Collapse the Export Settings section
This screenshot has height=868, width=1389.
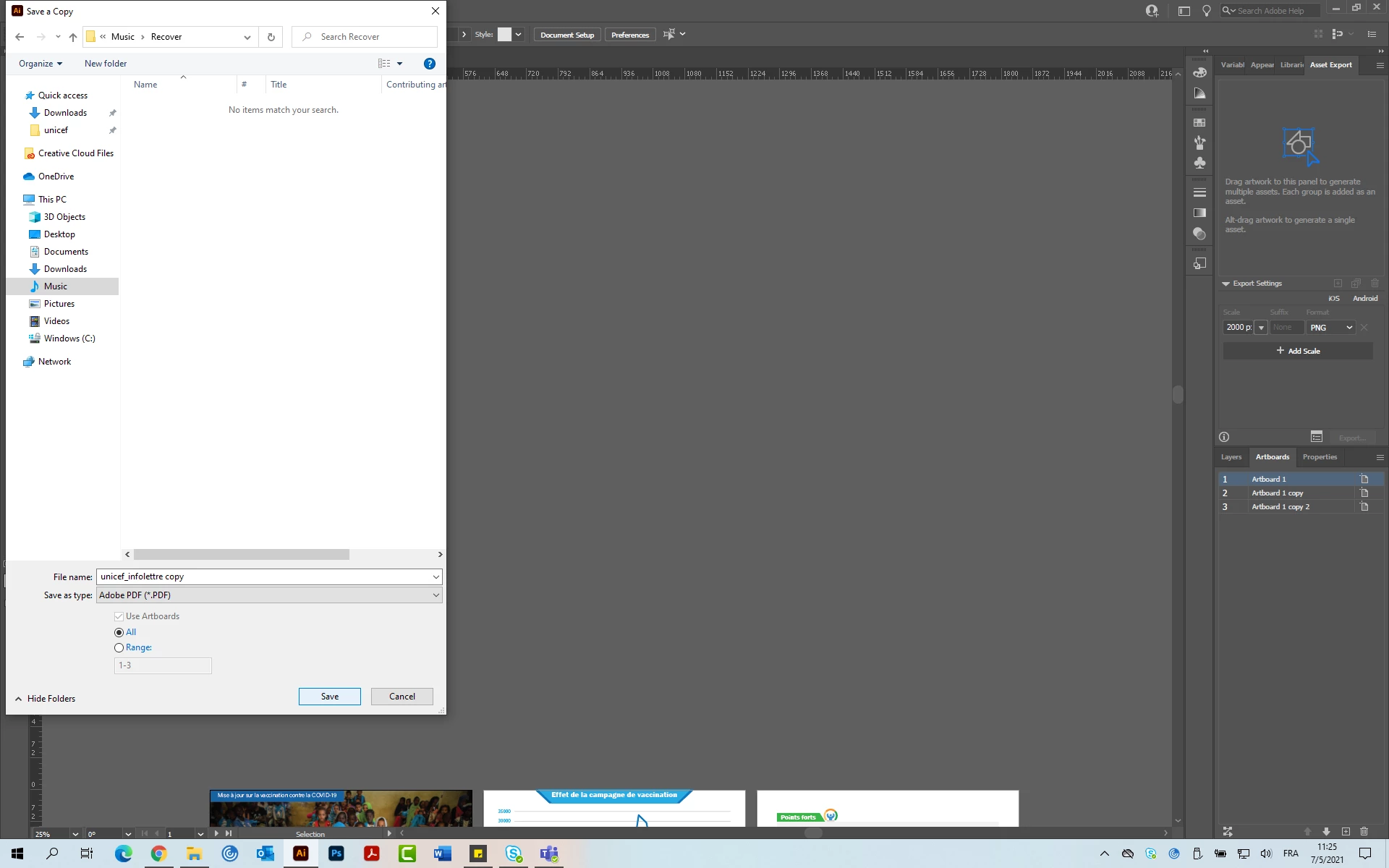click(1226, 284)
